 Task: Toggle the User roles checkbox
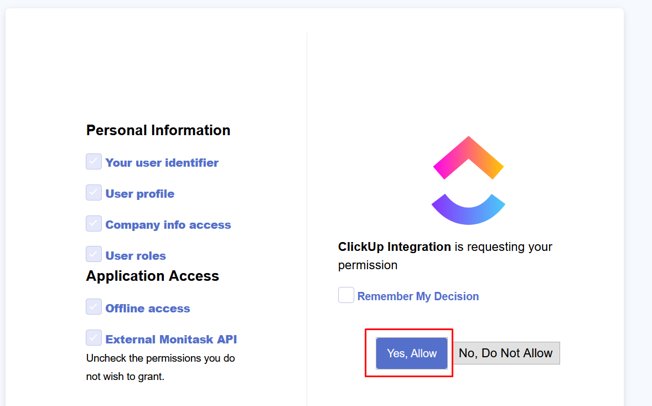(x=94, y=255)
